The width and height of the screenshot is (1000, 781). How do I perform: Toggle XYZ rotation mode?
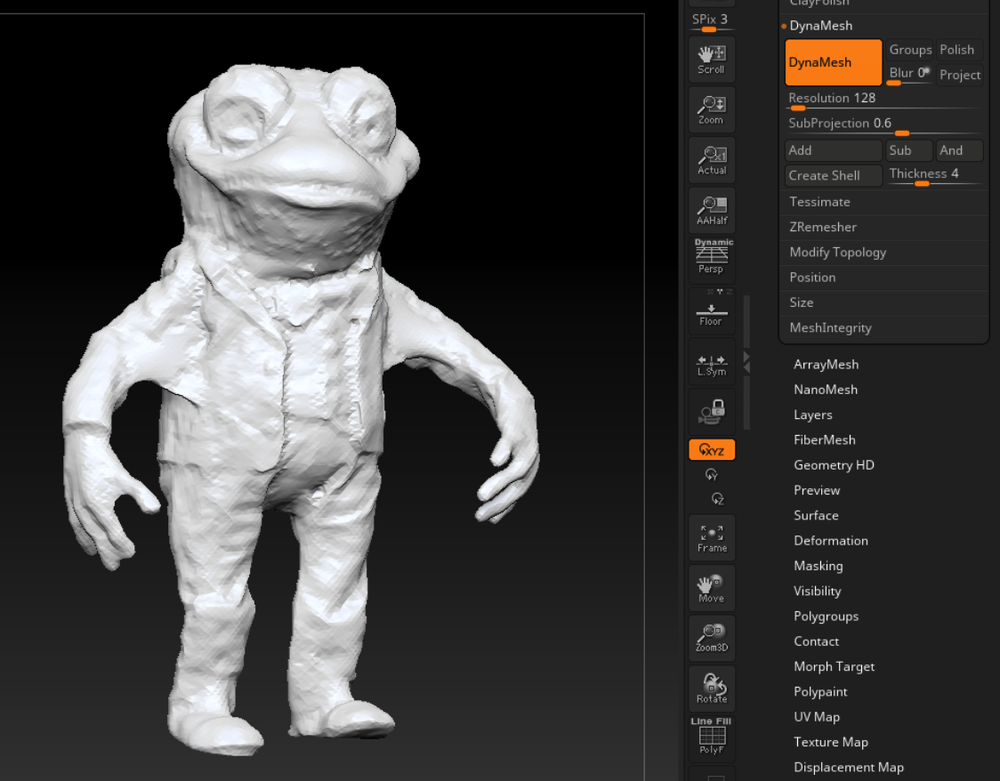(712, 450)
